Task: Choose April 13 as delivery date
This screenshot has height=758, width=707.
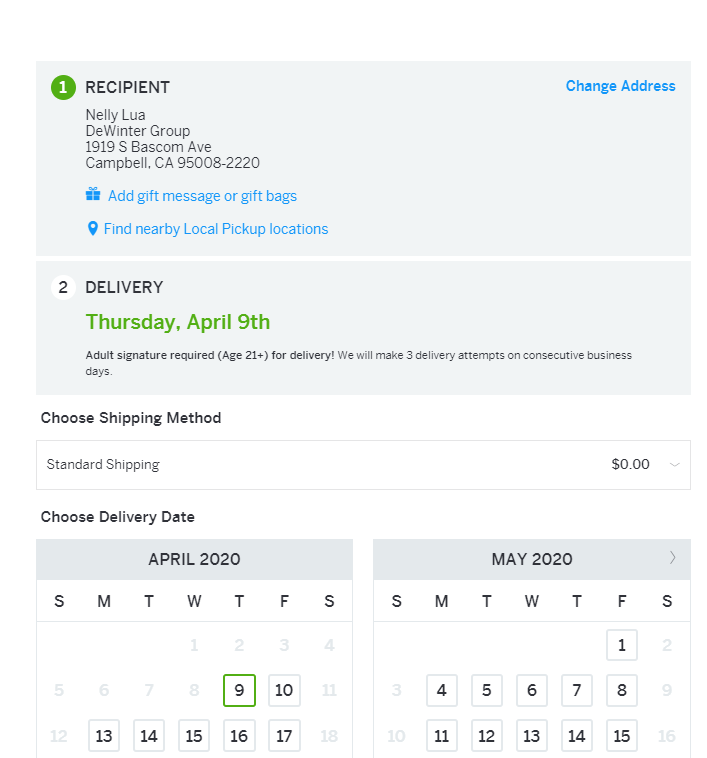Action: coord(104,736)
